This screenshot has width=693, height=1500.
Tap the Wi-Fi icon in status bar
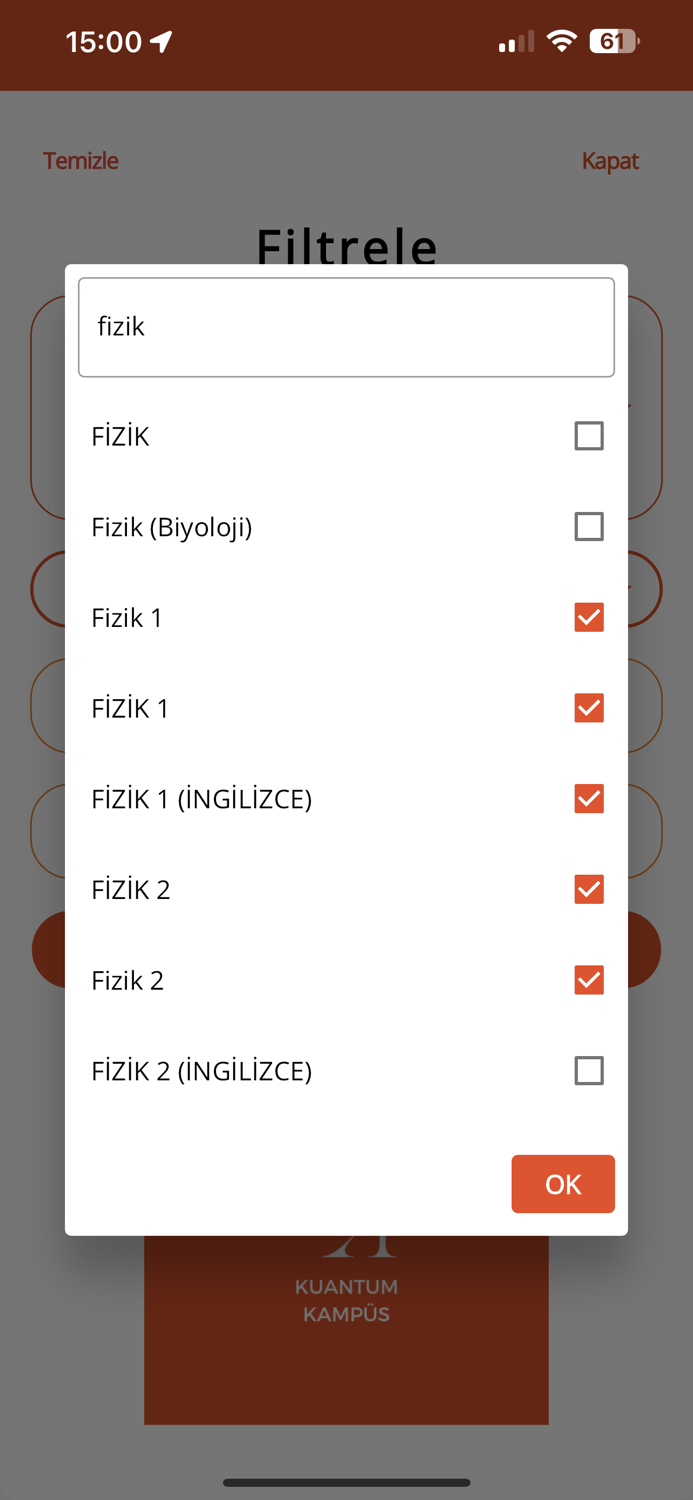[562, 42]
